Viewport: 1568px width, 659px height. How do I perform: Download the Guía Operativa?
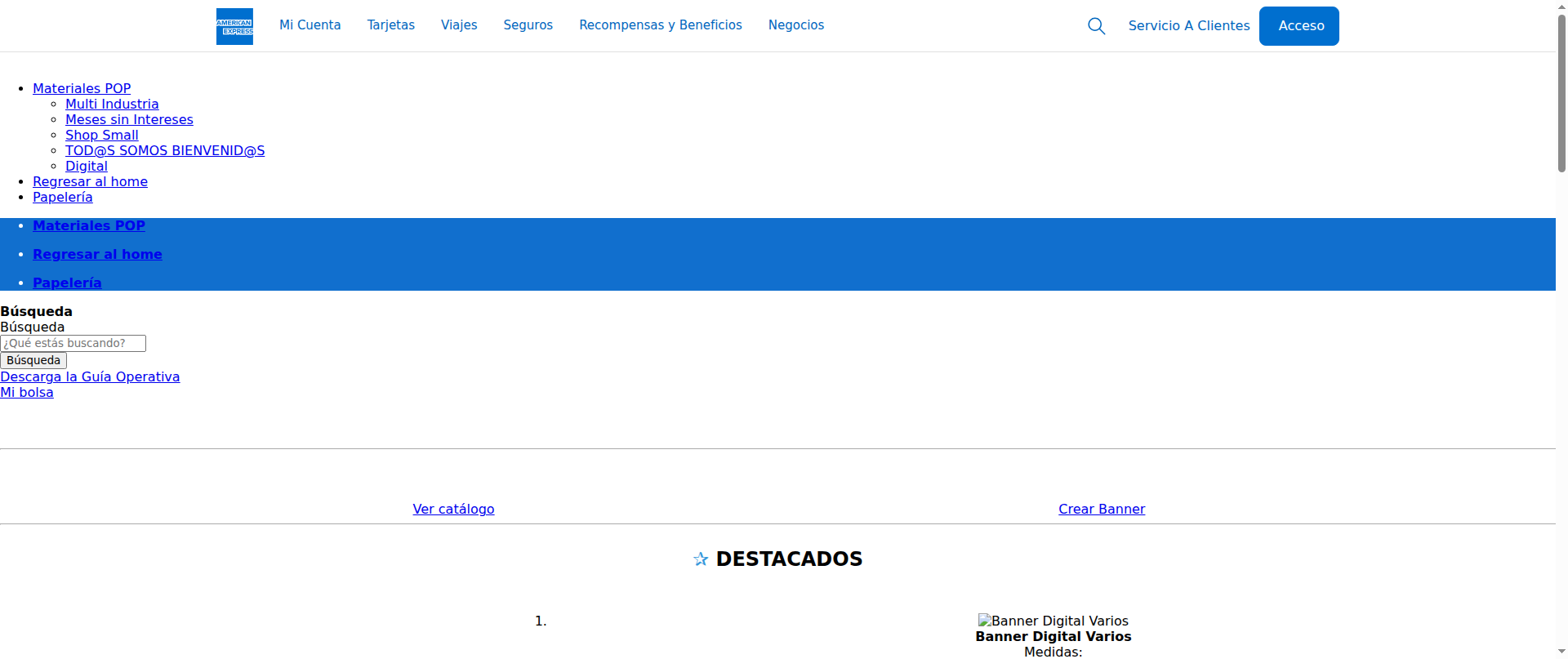(90, 376)
